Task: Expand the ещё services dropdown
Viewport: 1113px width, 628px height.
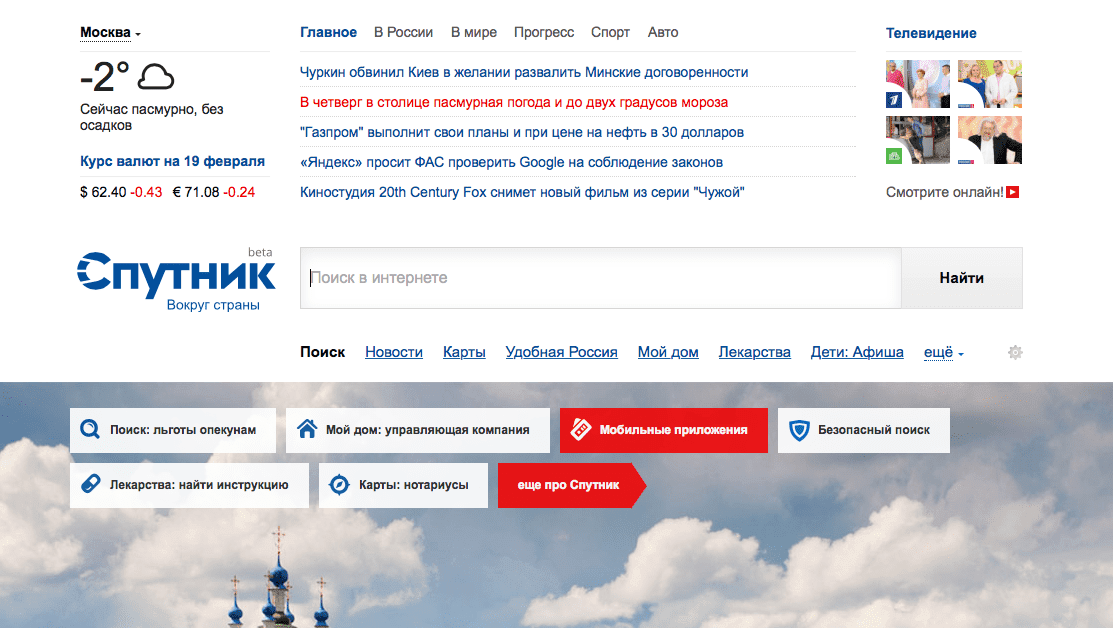Action: (943, 352)
